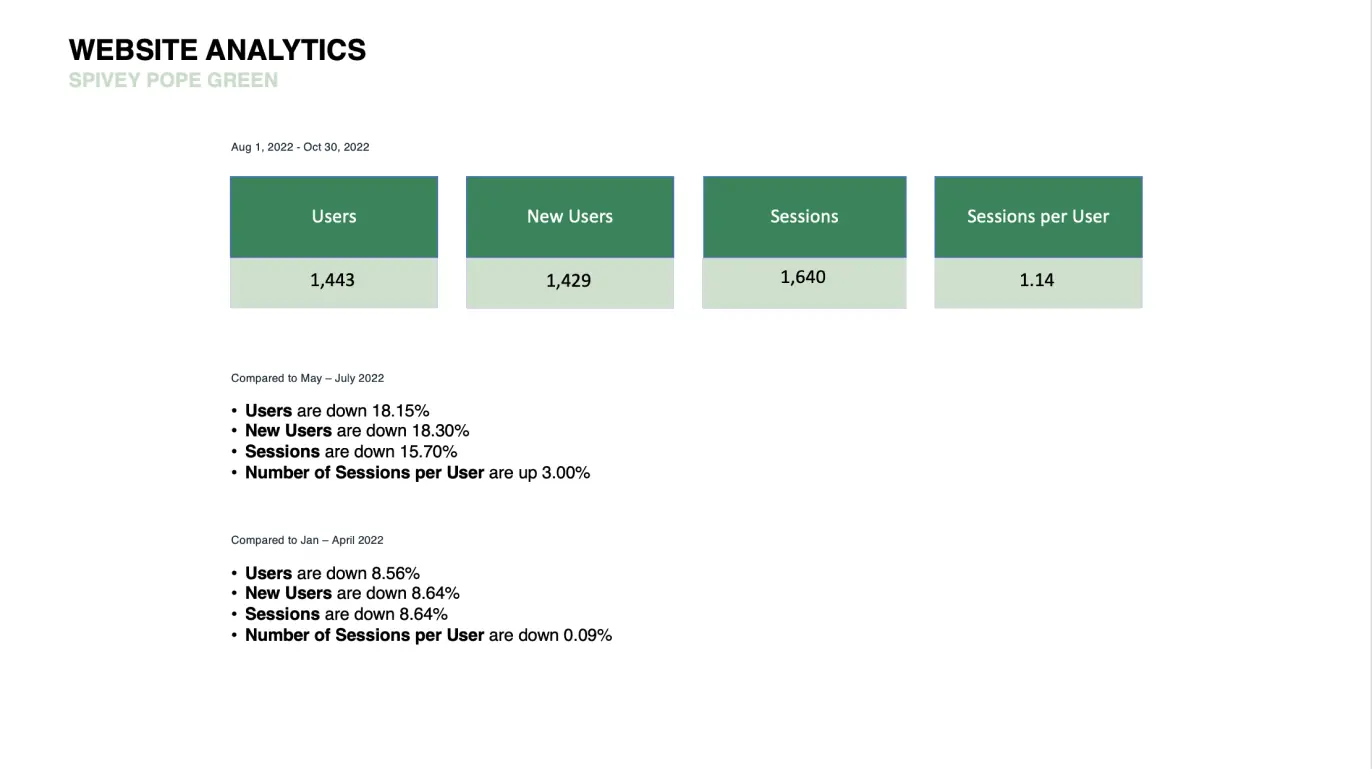
Task: Click the Sessions per User header box
Action: click(1038, 217)
